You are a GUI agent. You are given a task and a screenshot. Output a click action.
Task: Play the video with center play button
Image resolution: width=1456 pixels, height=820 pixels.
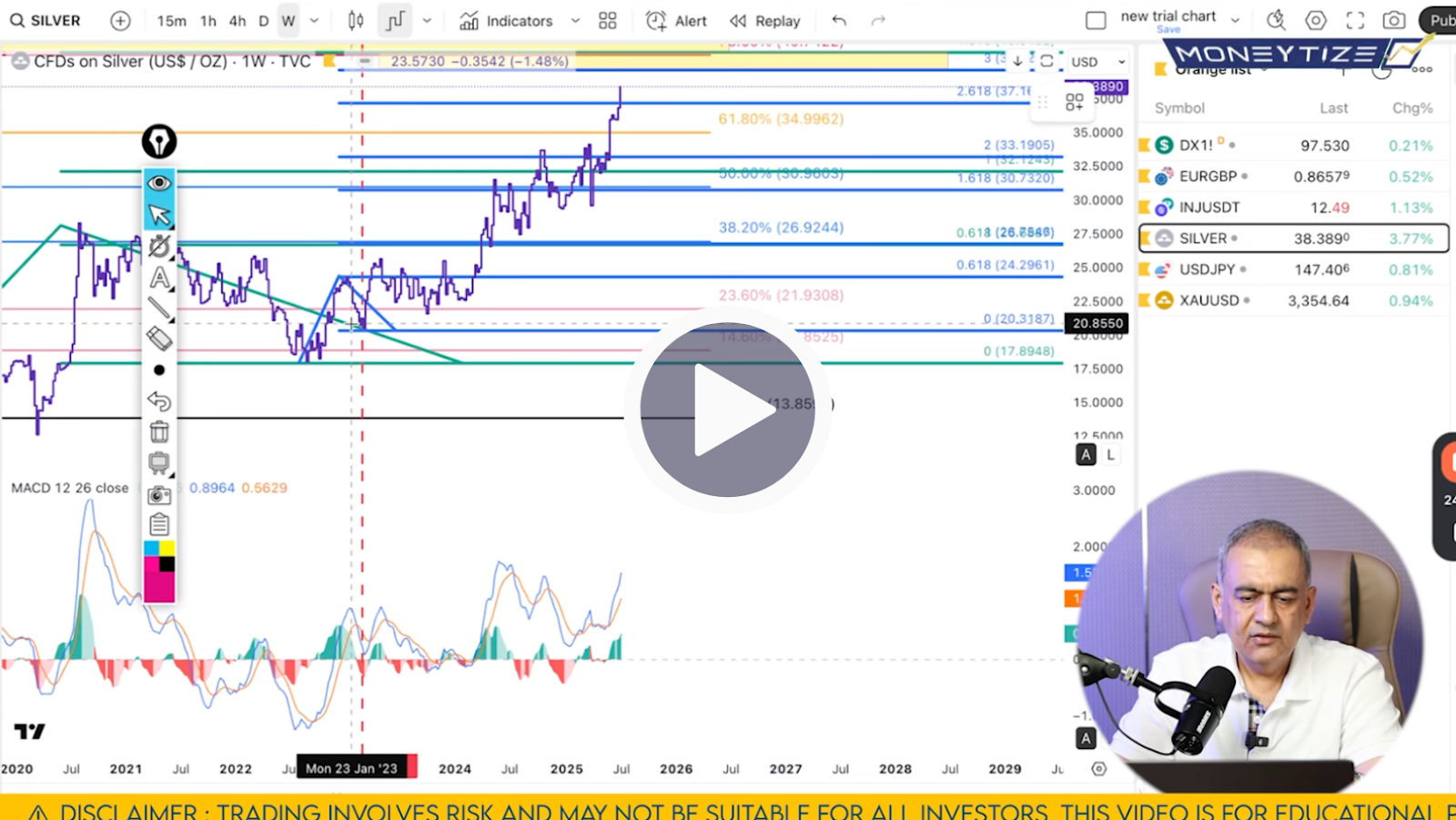coord(727,410)
